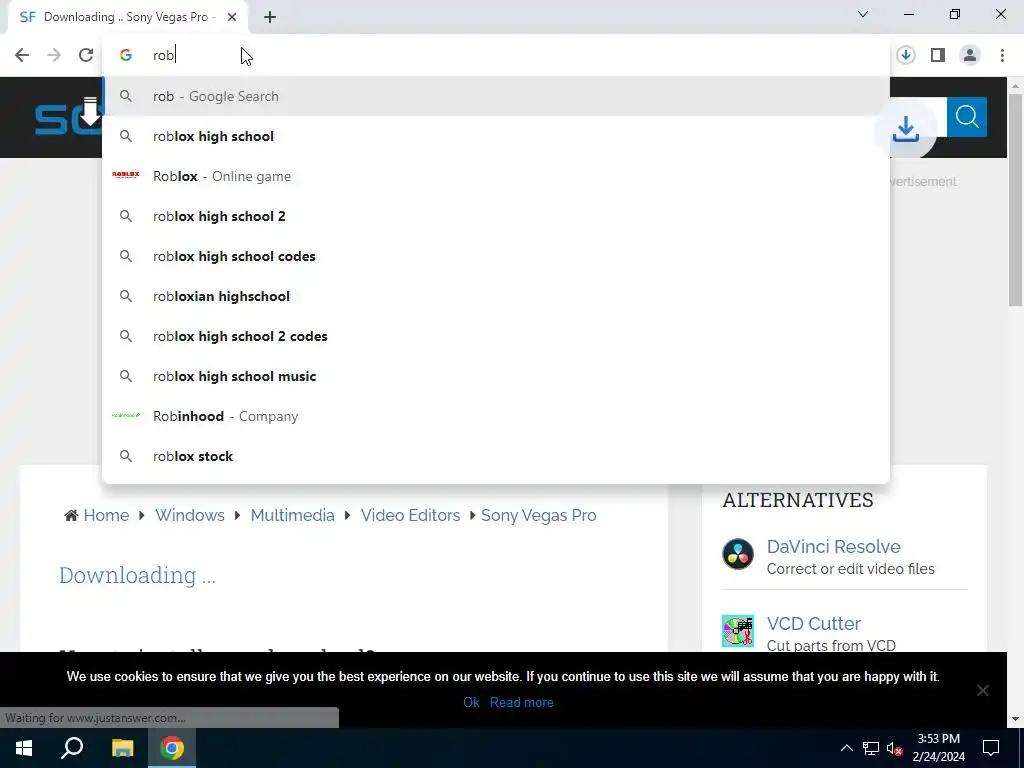This screenshot has height=768, width=1024.
Task: Choose 'Robinhood - Company' suggestion
Action: [x=496, y=416]
